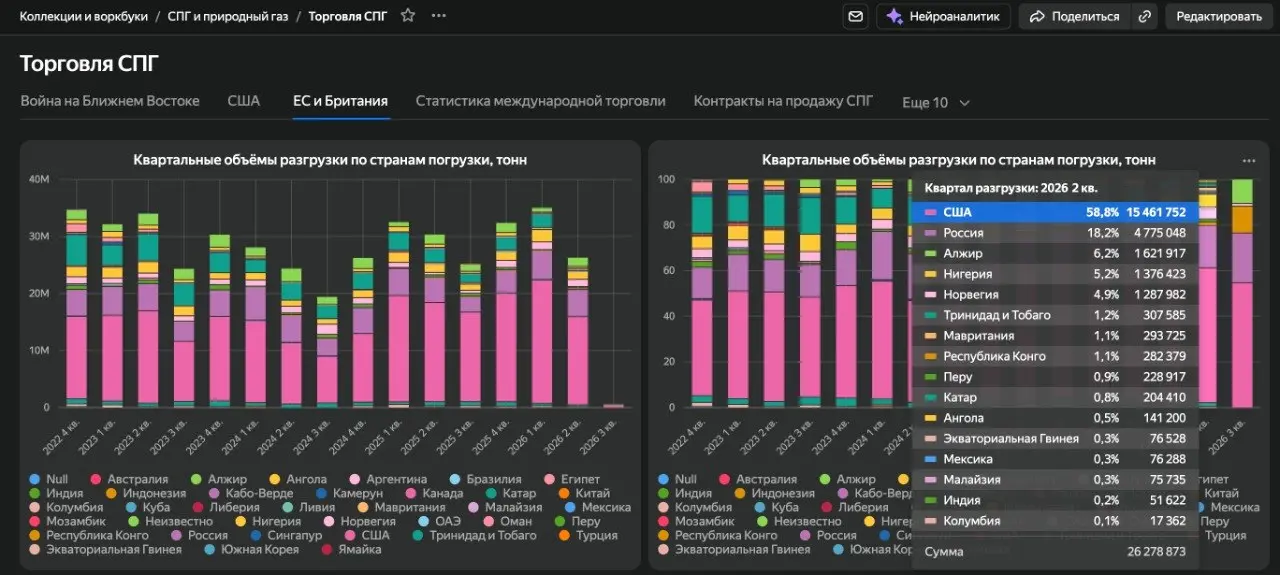The width and height of the screenshot is (1280, 575).
Task: Click the Редактировать button
Action: pyautogui.click(x=1219, y=16)
